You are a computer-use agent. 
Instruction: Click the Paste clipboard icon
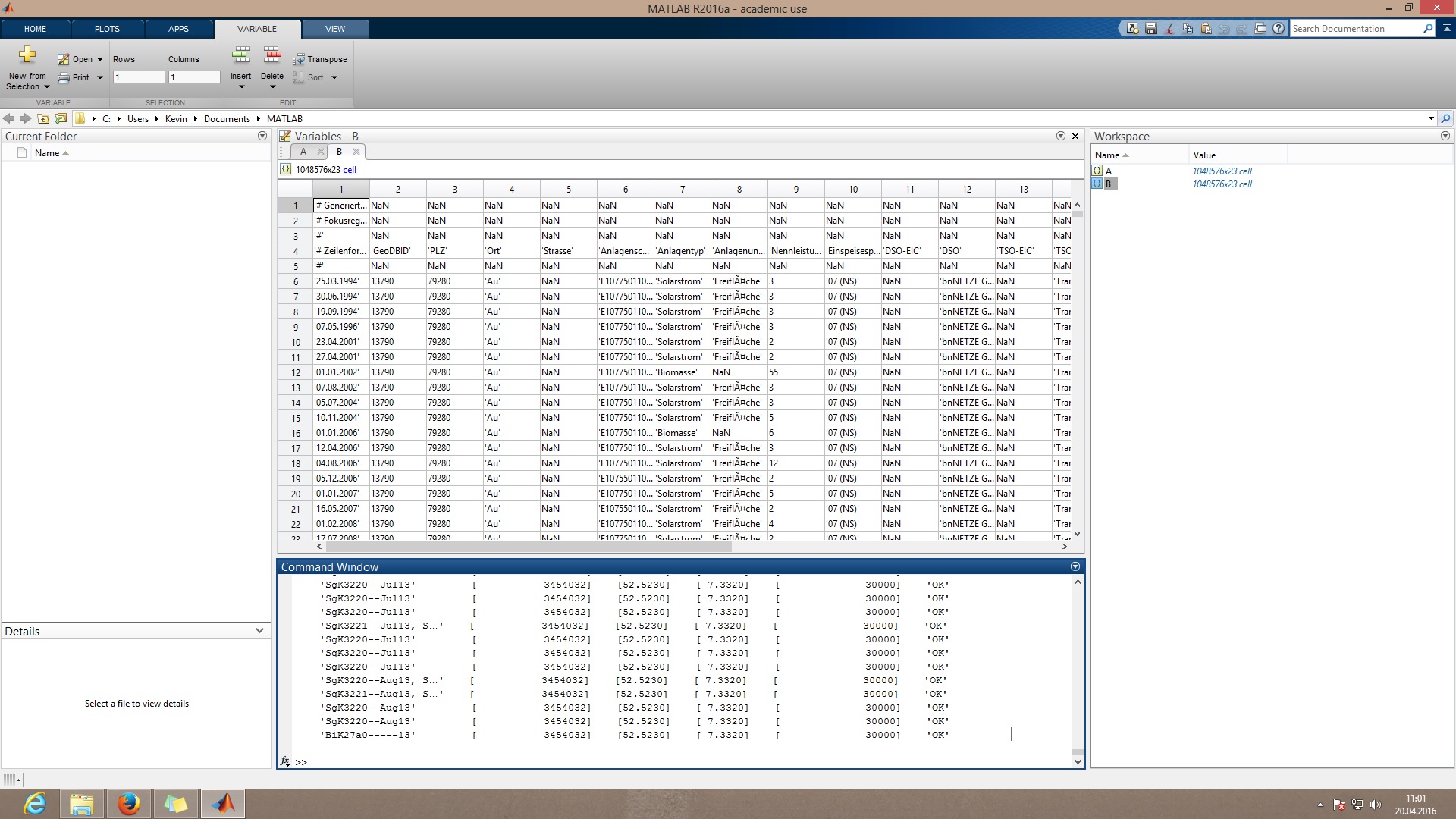tap(1206, 29)
